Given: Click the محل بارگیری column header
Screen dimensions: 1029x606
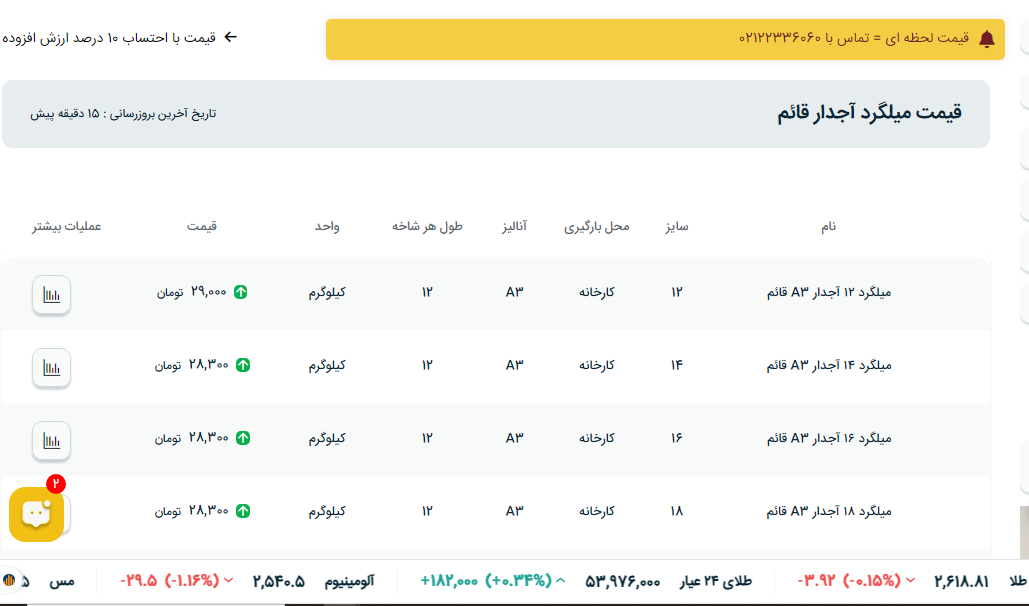Looking at the screenshot, I should tap(597, 227).
